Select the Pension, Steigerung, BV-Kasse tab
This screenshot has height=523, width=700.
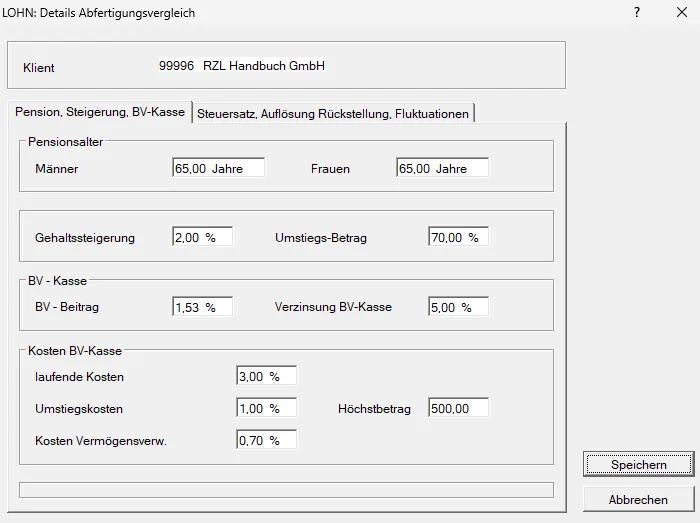click(100, 112)
